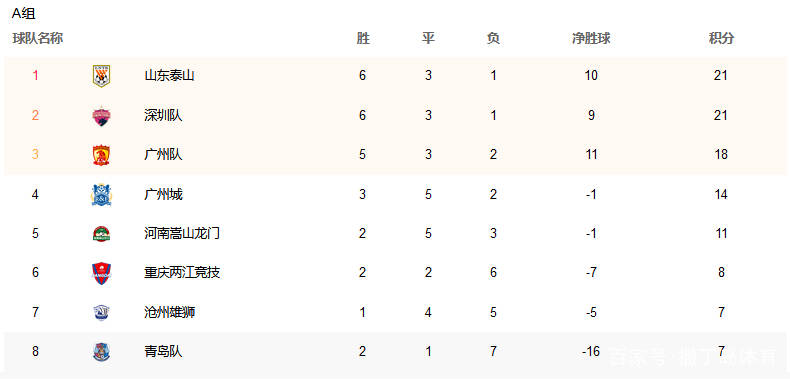Click the Cangzhou Mighty Lions logo
The height and width of the screenshot is (380, 790).
tap(101, 312)
